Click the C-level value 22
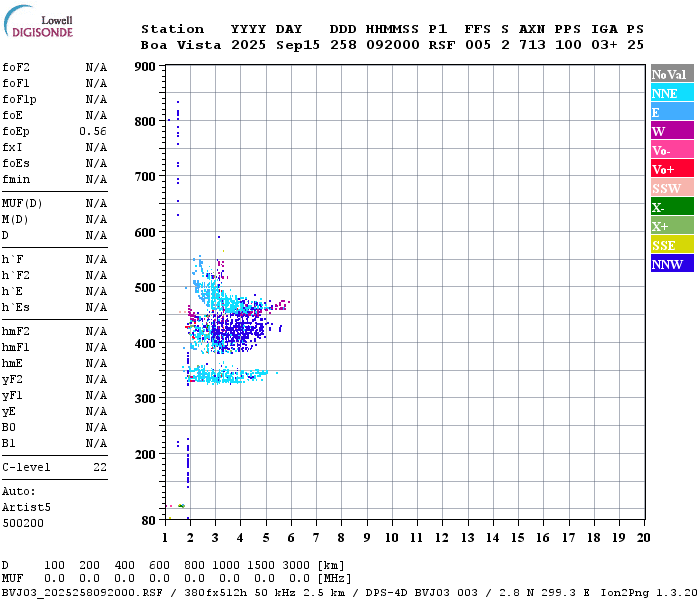Screen dimensions: 700x600 [100, 467]
